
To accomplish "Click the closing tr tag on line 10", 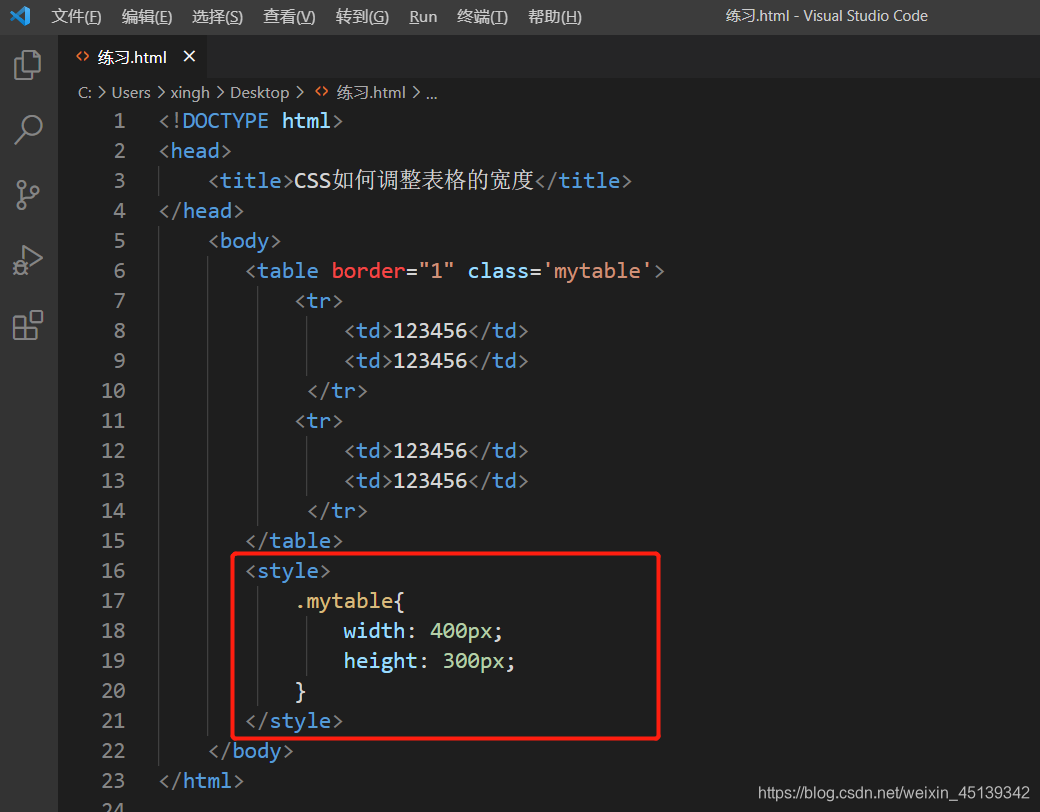I will [x=338, y=391].
